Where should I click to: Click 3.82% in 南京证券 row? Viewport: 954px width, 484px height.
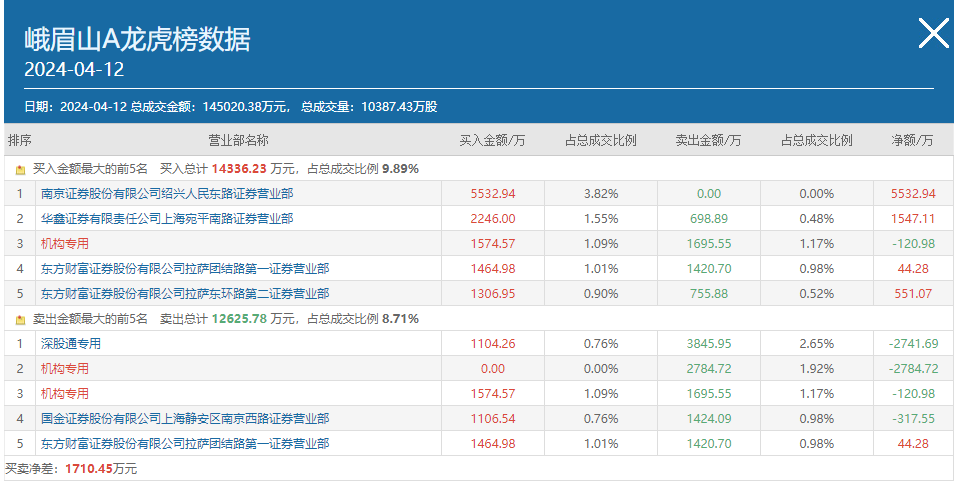[601, 194]
